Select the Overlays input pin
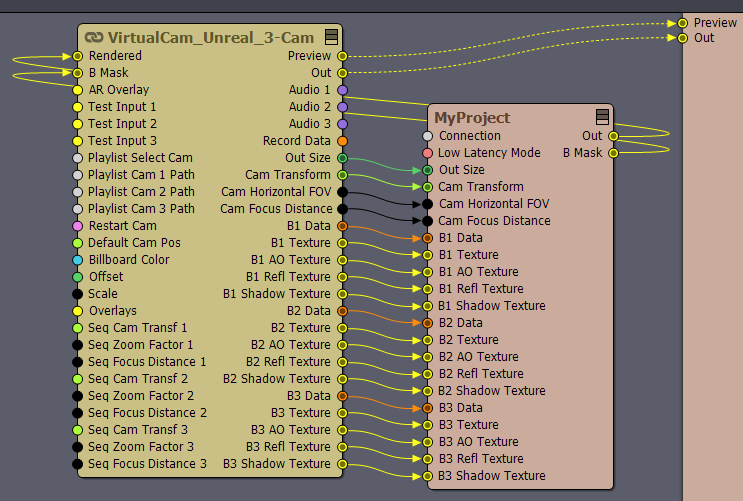 [x=78, y=311]
